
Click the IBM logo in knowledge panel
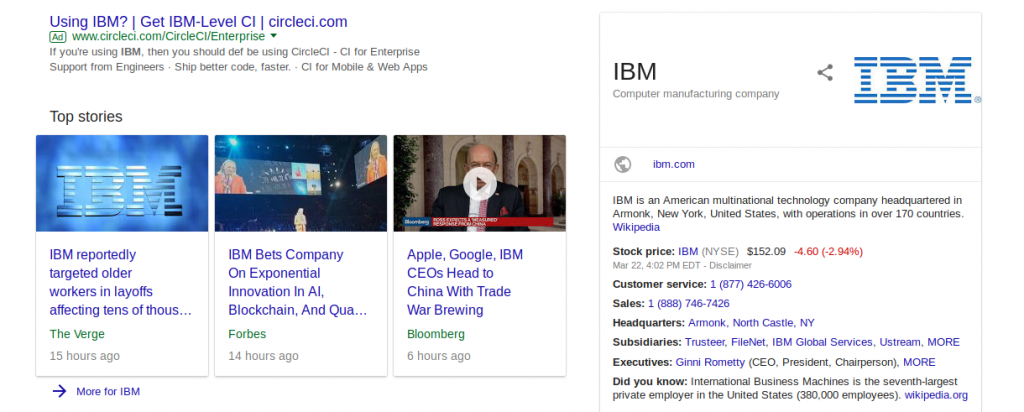(917, 80)
